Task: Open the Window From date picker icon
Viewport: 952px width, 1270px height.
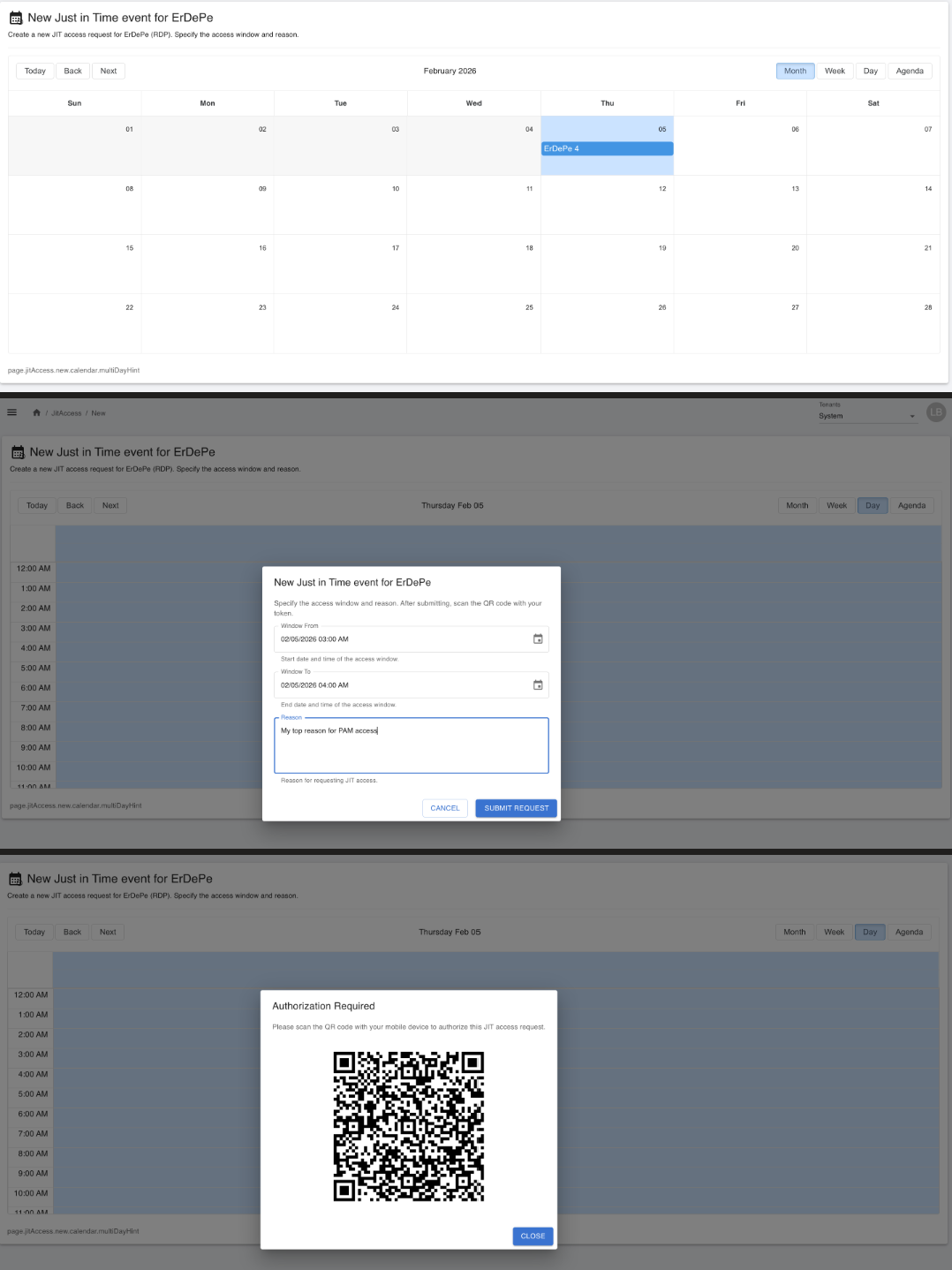Action: (538, 639)
